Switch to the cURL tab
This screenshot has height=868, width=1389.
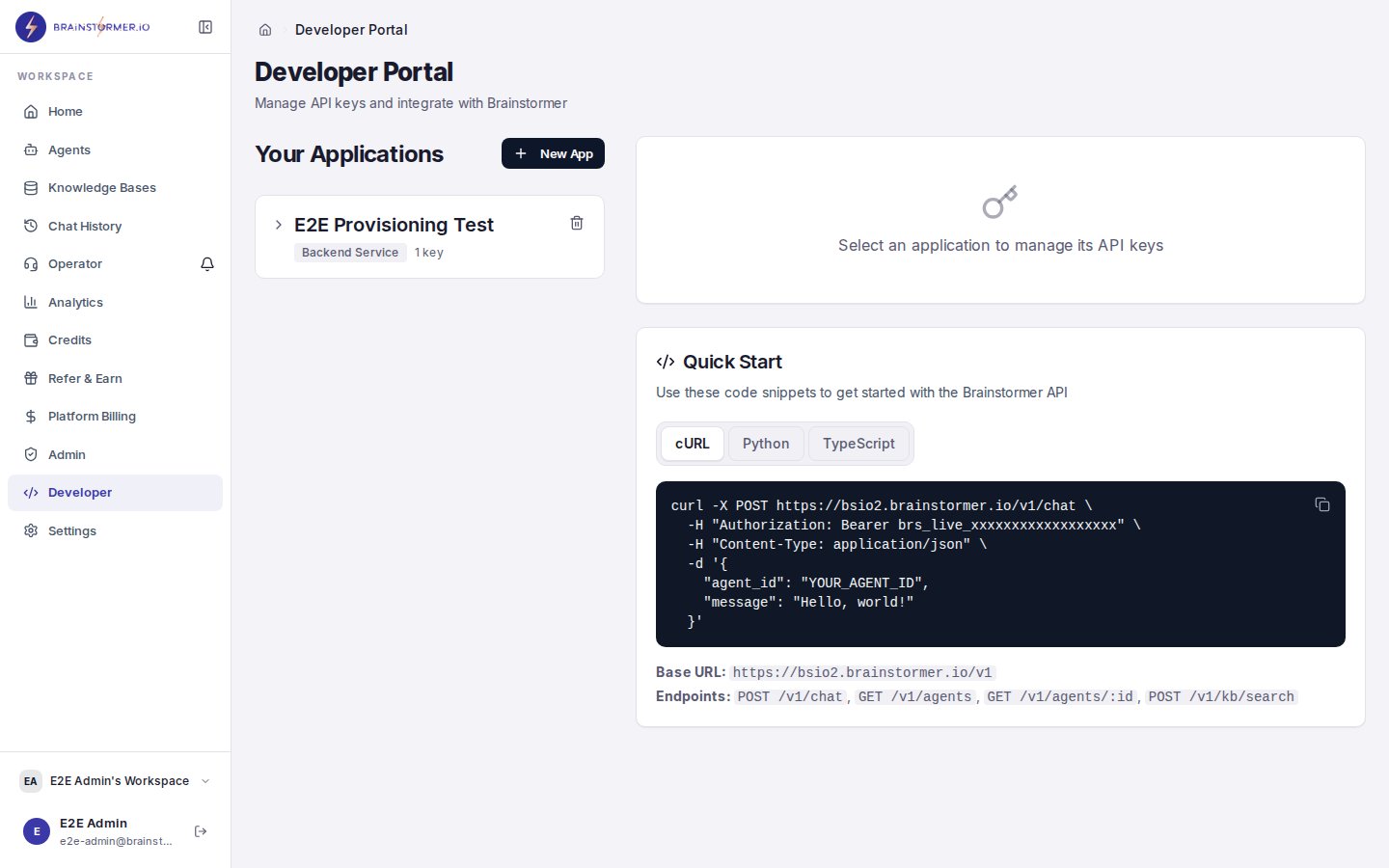pos(693,444)
